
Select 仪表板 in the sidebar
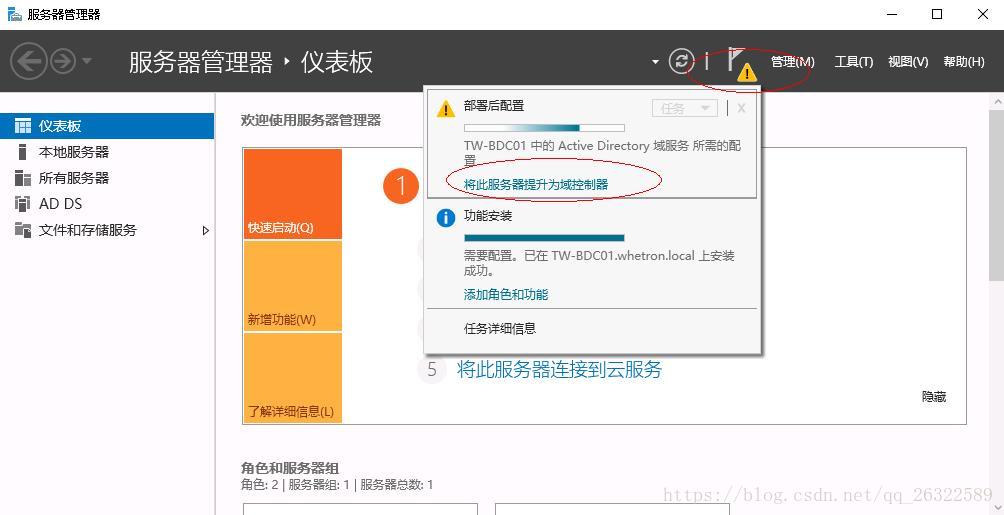107,126
